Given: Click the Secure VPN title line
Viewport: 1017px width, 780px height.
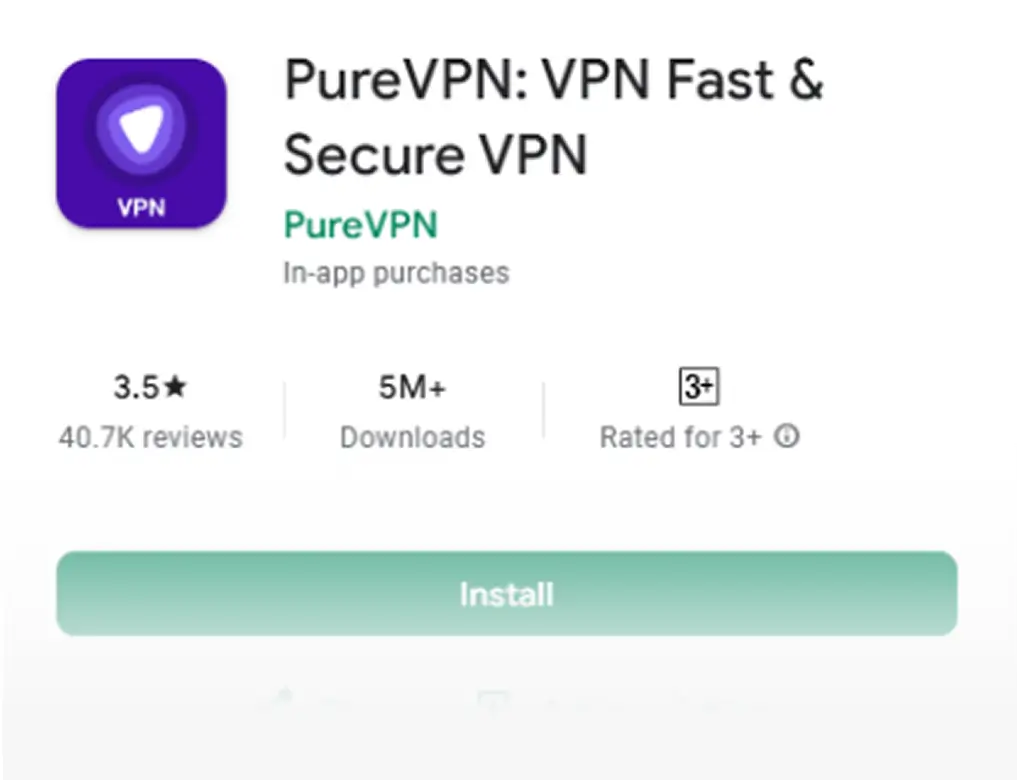Looking at the screenshot, I should (435, 154).
